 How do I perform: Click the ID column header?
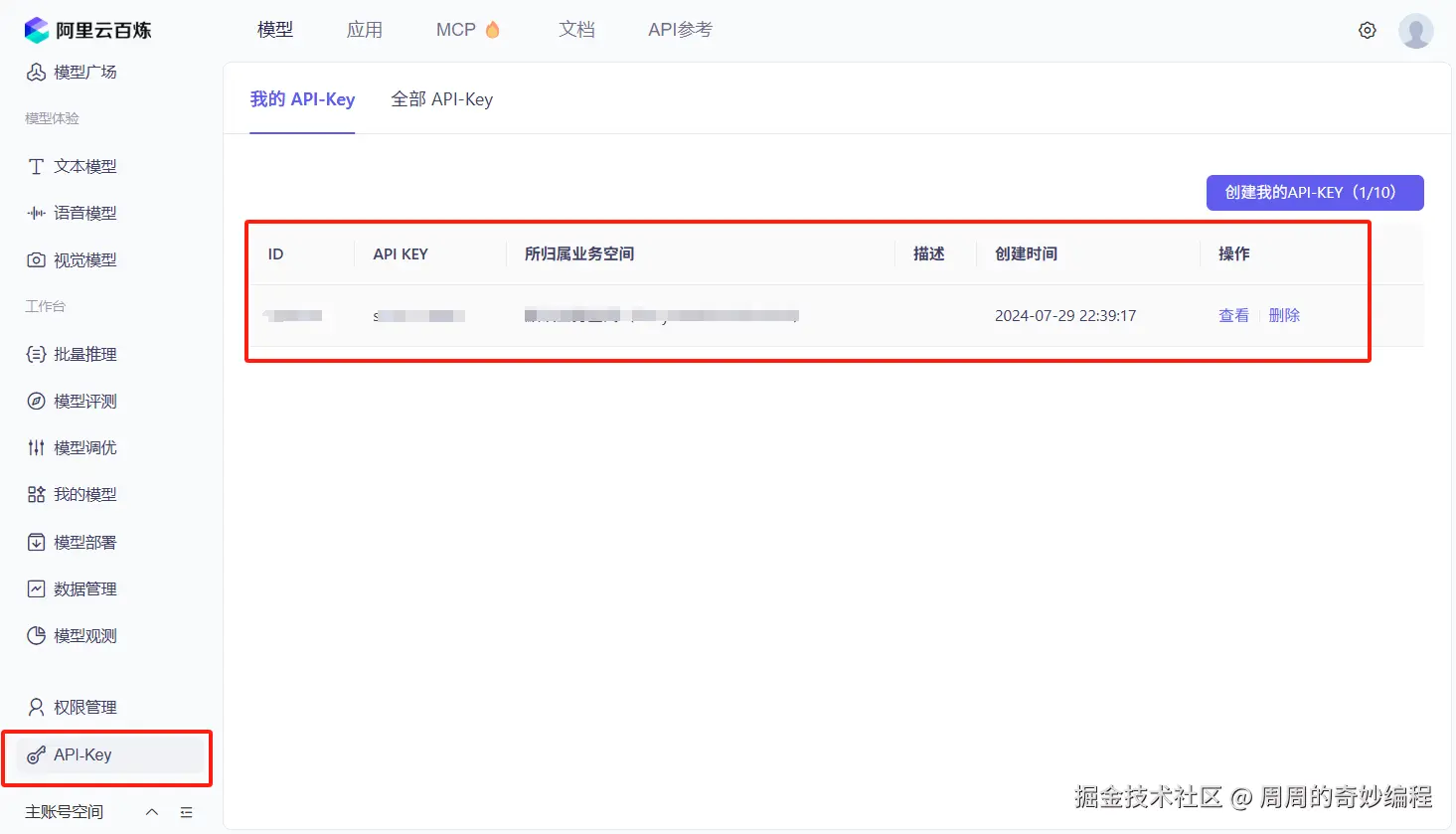click(276, 254)
